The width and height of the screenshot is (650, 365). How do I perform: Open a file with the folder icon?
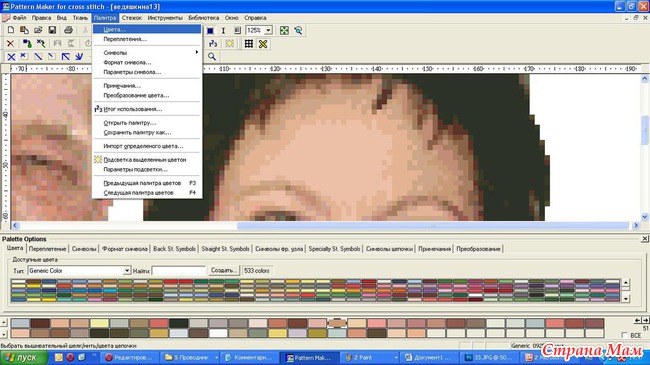pyautogui.click(x=38, y=30)
